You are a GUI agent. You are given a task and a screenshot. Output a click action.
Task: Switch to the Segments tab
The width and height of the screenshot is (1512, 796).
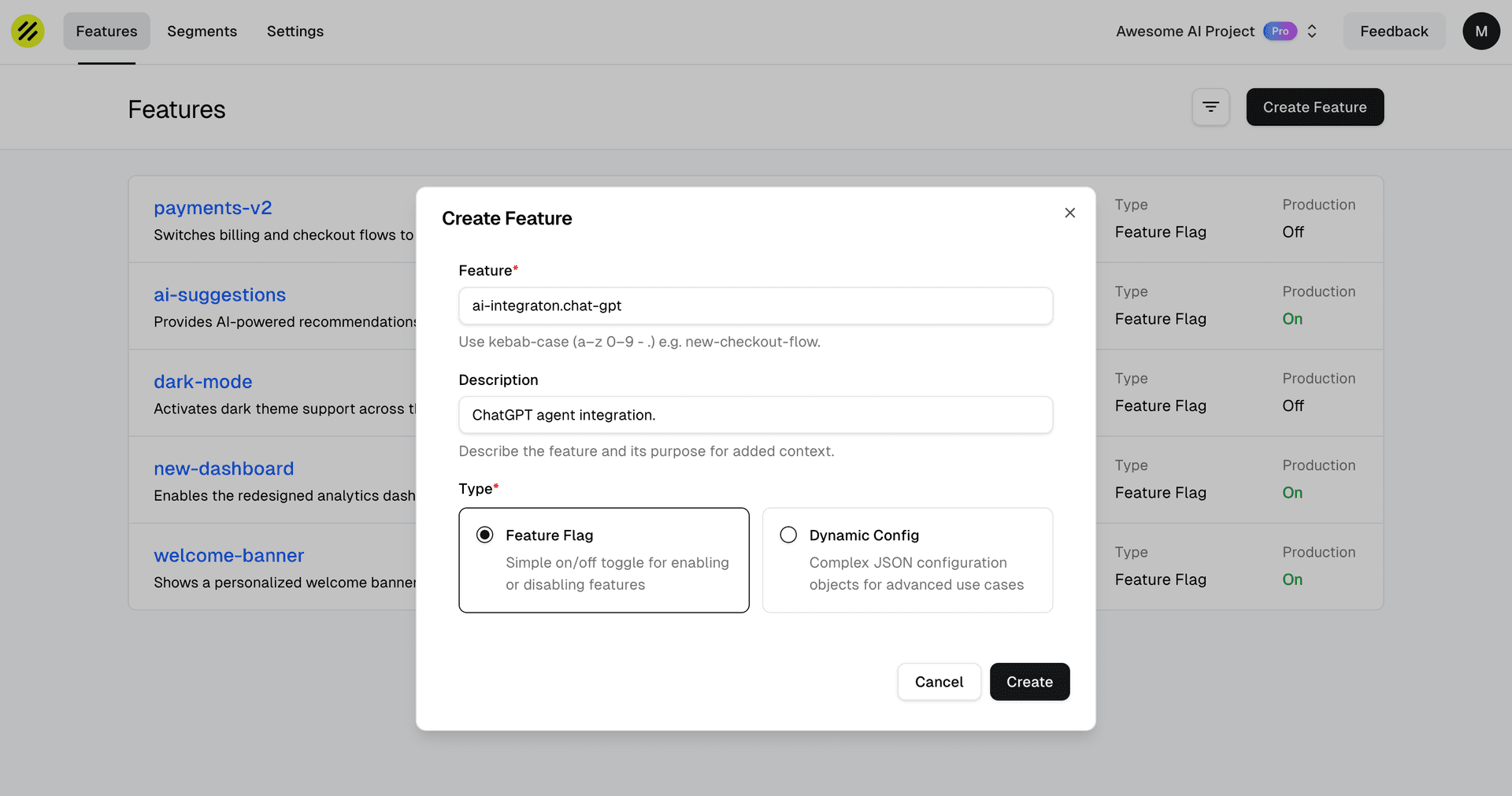[x=202, y=31]
